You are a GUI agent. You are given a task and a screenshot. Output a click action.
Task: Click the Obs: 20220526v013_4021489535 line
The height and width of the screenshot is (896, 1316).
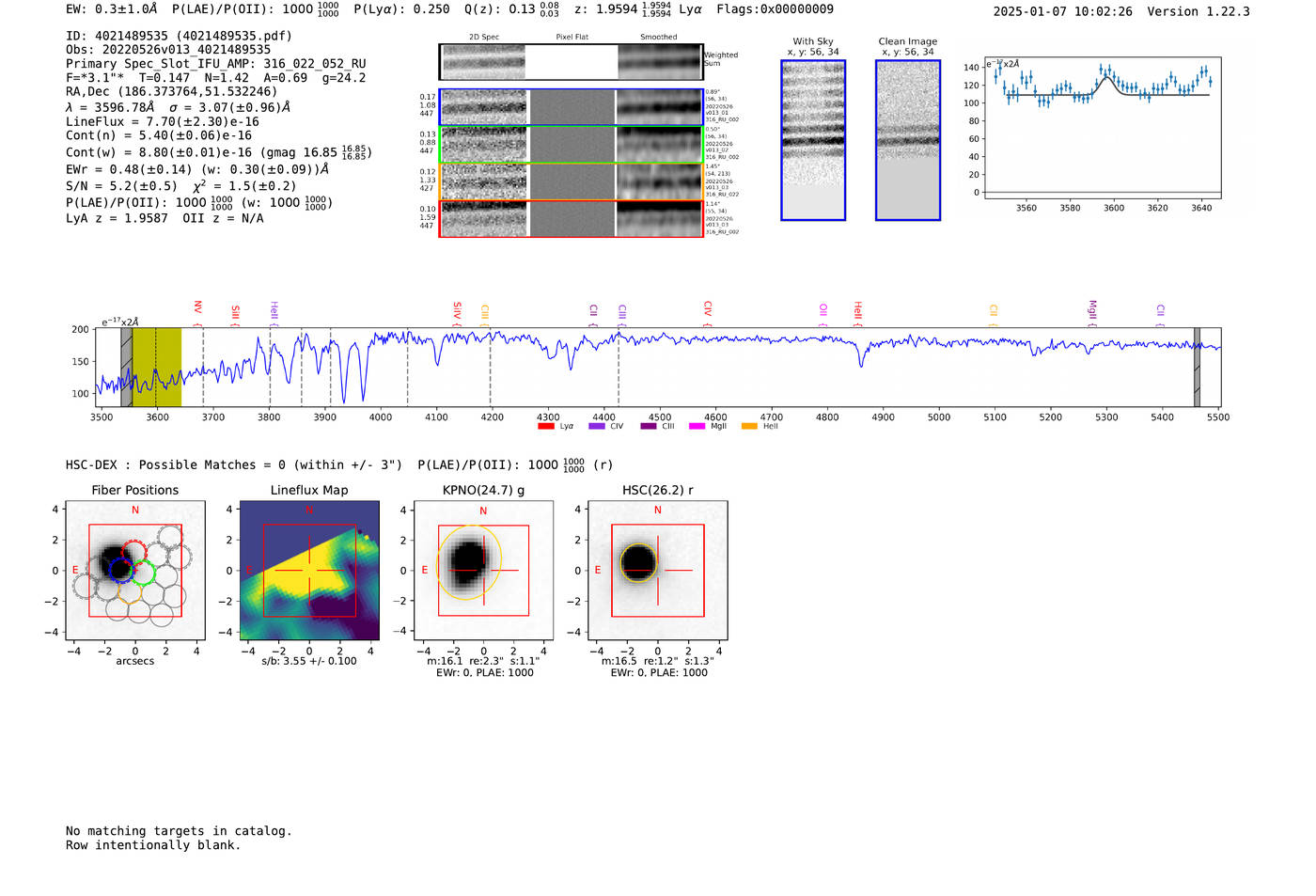[168, 50]
